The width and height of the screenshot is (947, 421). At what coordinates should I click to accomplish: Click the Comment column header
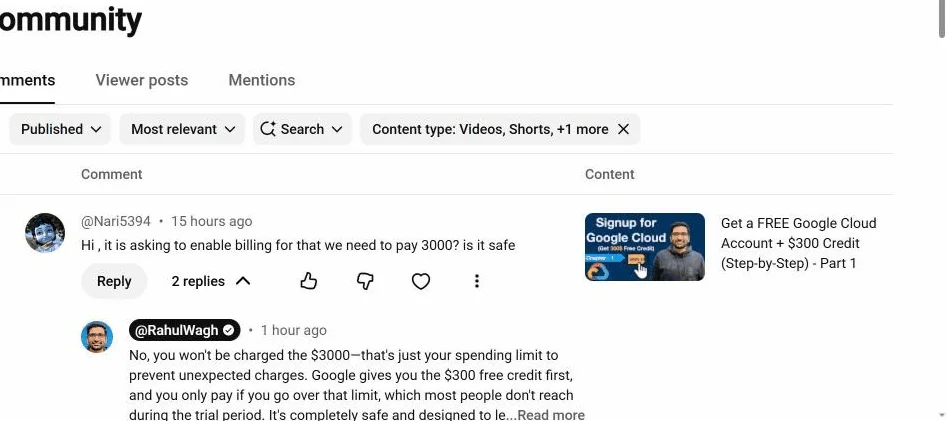(x=112, y=175)
